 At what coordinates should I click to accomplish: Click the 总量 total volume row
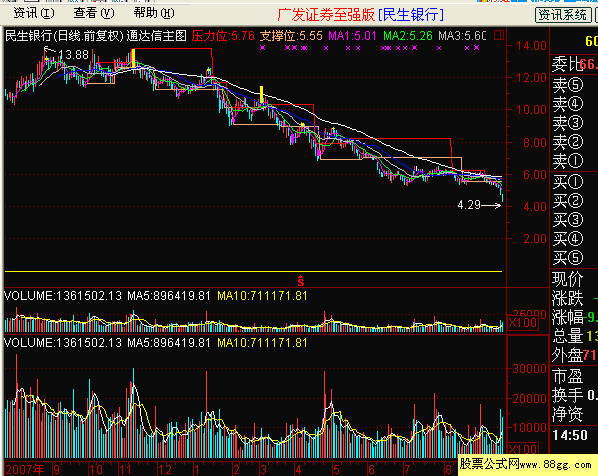[574, 336]
